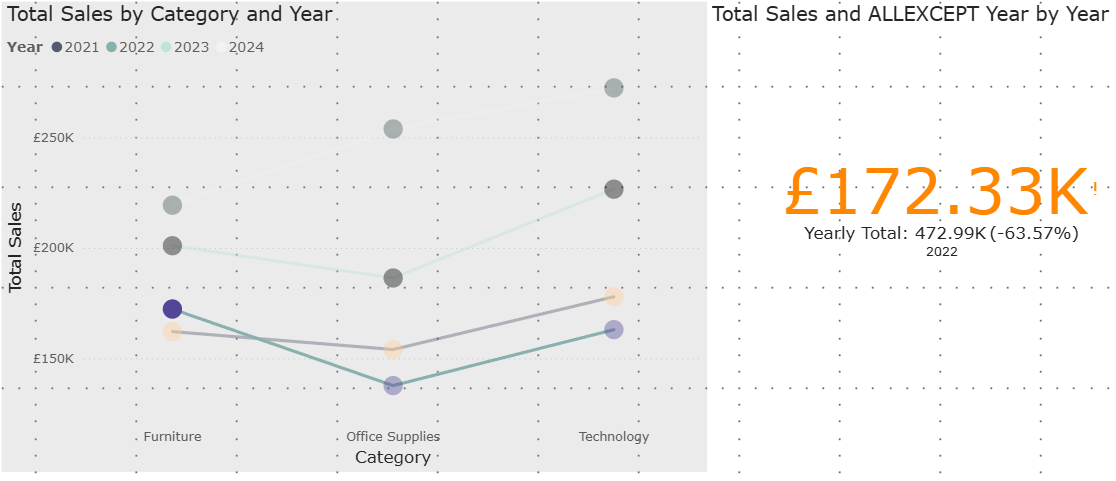1116x481 pixels.
Task: Select the dark grey Office Supplies marker
Action: pos(393,278)
